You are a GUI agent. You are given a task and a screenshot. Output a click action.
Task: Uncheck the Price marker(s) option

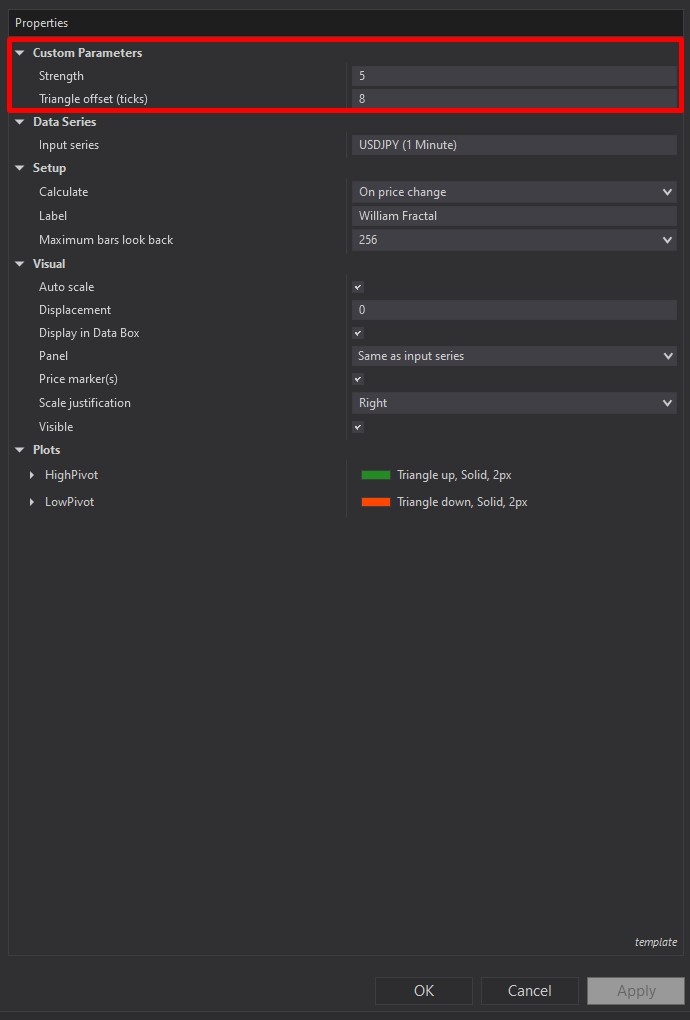(x=358, y=379)
